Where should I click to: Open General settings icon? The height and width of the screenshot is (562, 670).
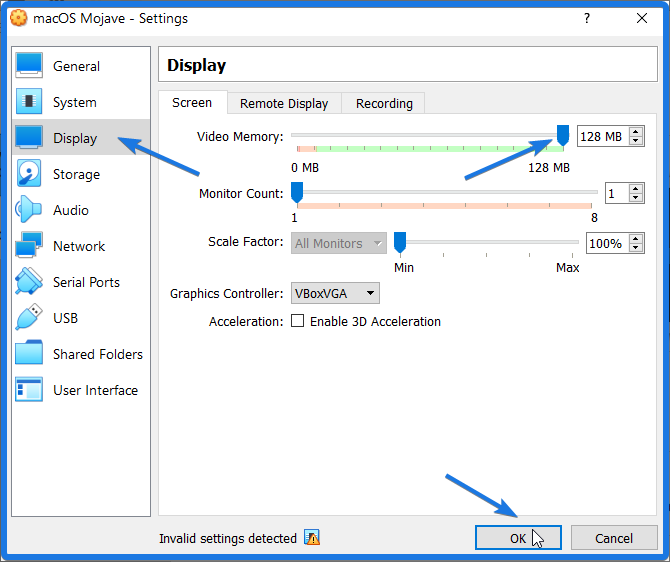(29, 65)
